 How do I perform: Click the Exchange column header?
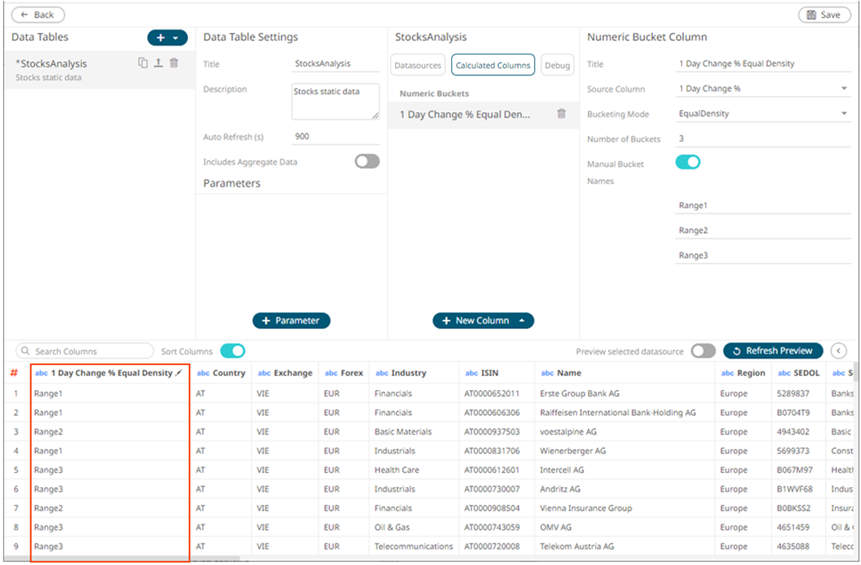click(x=284, y=373)
